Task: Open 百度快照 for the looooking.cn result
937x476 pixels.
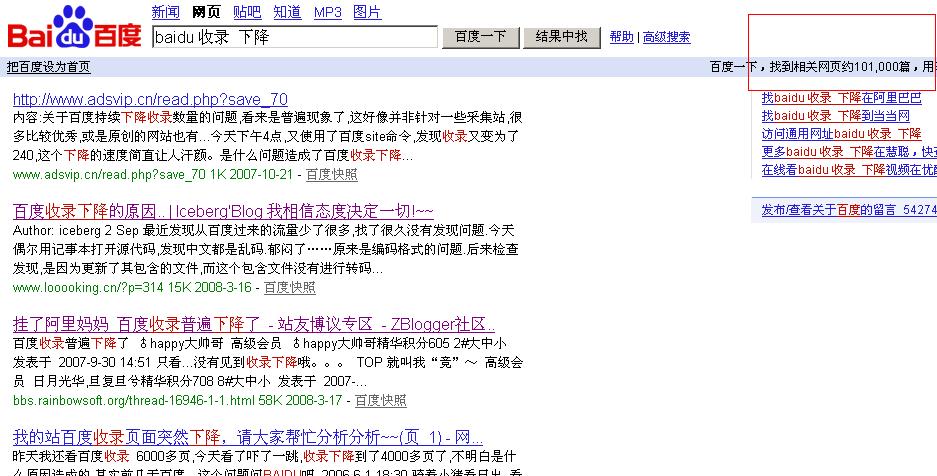Action: pos(290,287)
